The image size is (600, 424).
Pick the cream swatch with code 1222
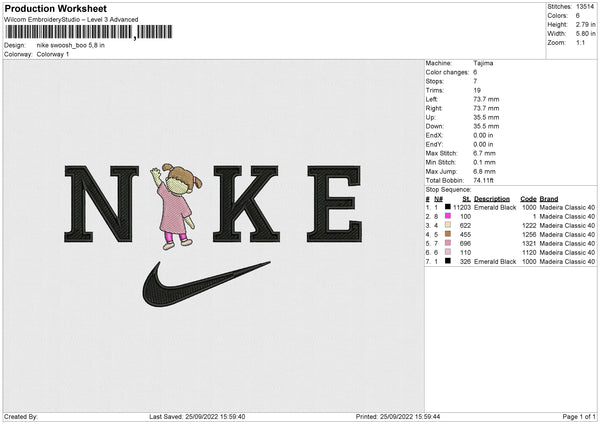coord(448,225)
